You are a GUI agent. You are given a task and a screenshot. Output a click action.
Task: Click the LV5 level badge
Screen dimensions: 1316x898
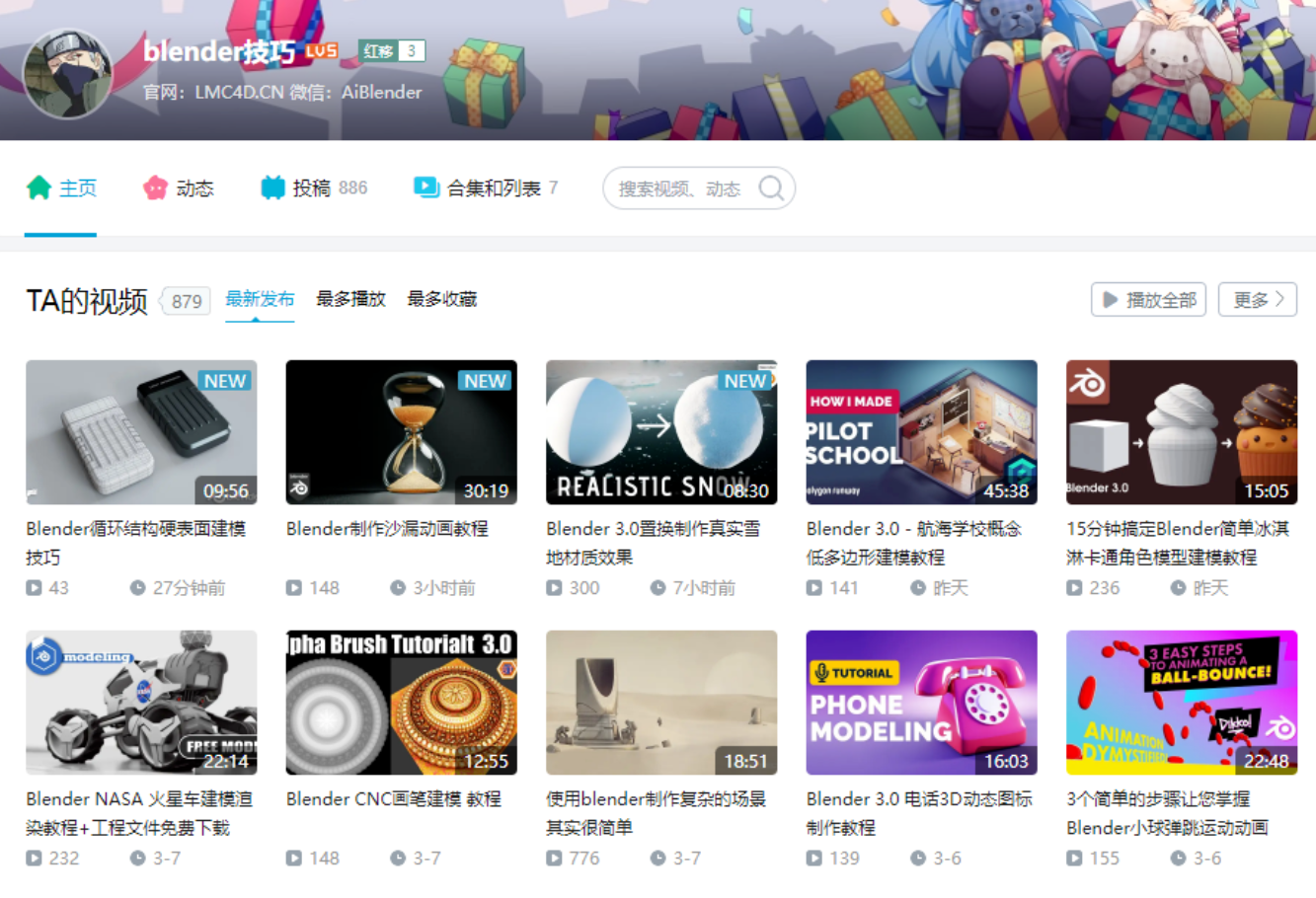(322, 50)
